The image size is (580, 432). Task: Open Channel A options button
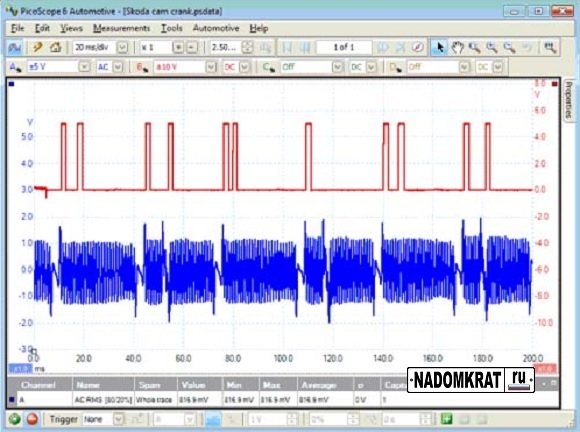pyautogui.click(x=15, y=67)
